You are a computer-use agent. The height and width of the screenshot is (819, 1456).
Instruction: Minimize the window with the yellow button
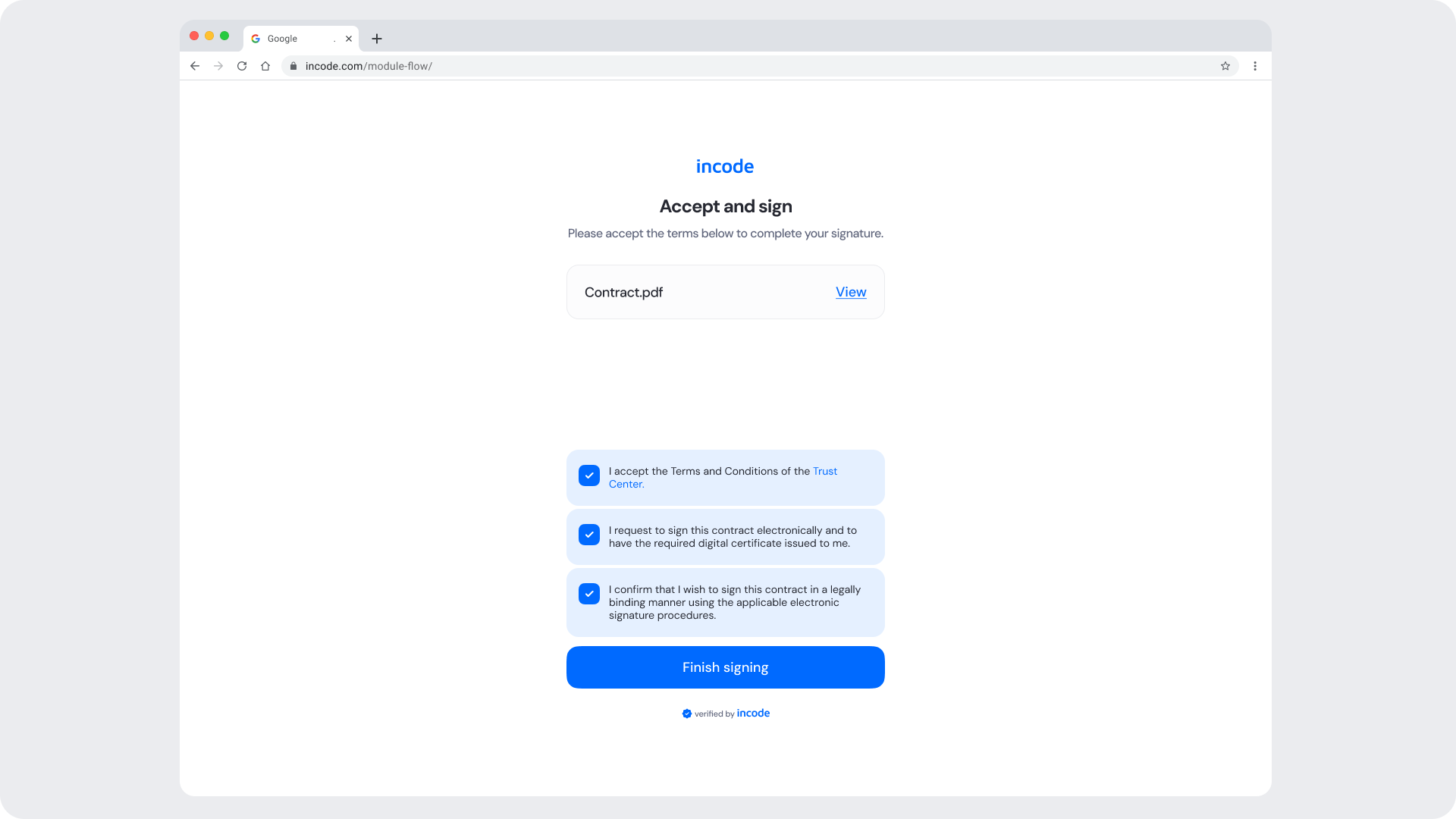click(x=209, y=36)
